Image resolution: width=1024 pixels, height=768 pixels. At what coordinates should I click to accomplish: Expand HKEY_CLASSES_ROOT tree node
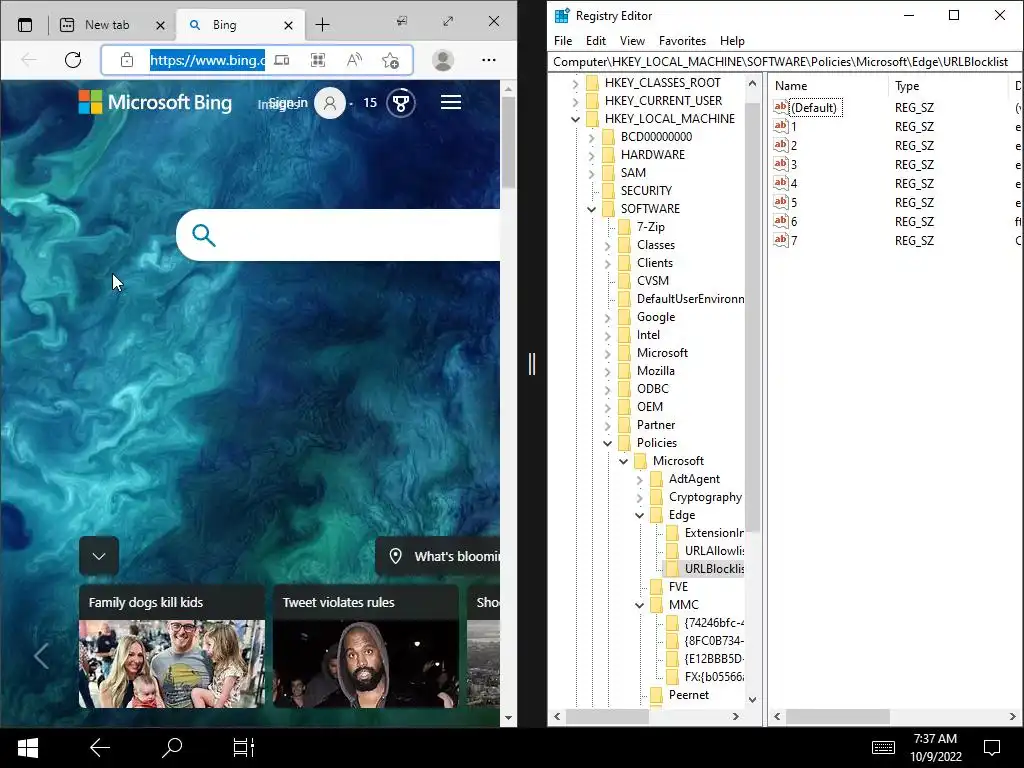[x=575, y=83]
